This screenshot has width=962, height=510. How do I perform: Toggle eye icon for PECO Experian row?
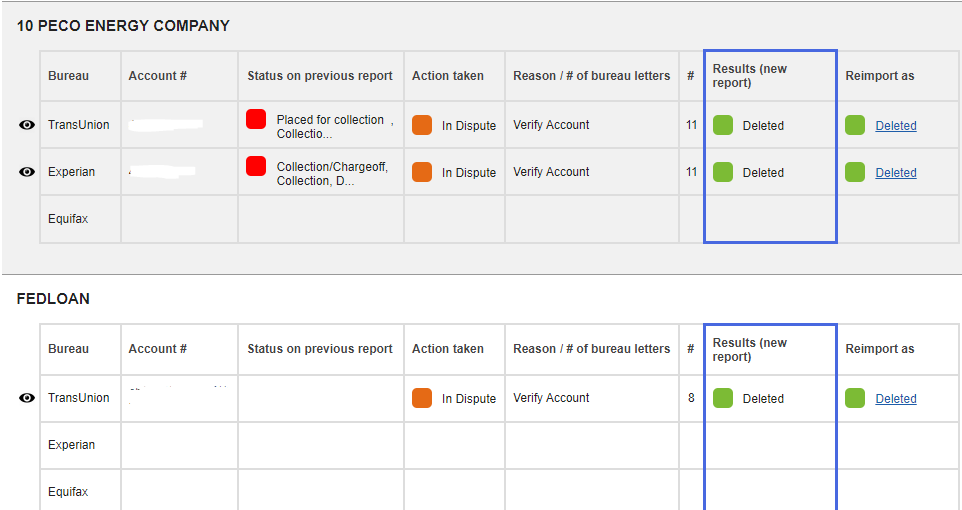click(x=27, y=172)
